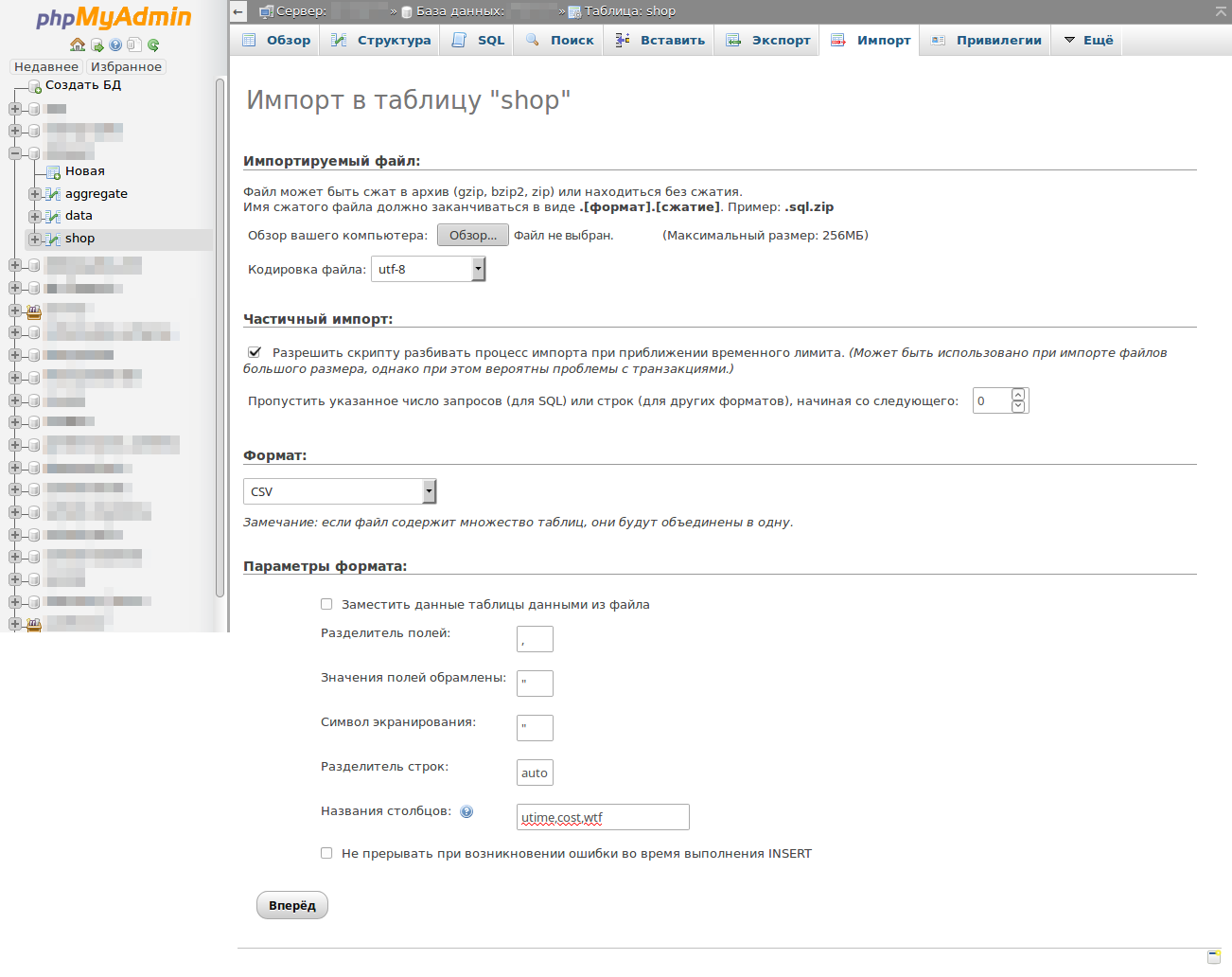Click the Структура tab icon
The width and height of the screenshot is (1232, 977).
(x=339, y=40)
